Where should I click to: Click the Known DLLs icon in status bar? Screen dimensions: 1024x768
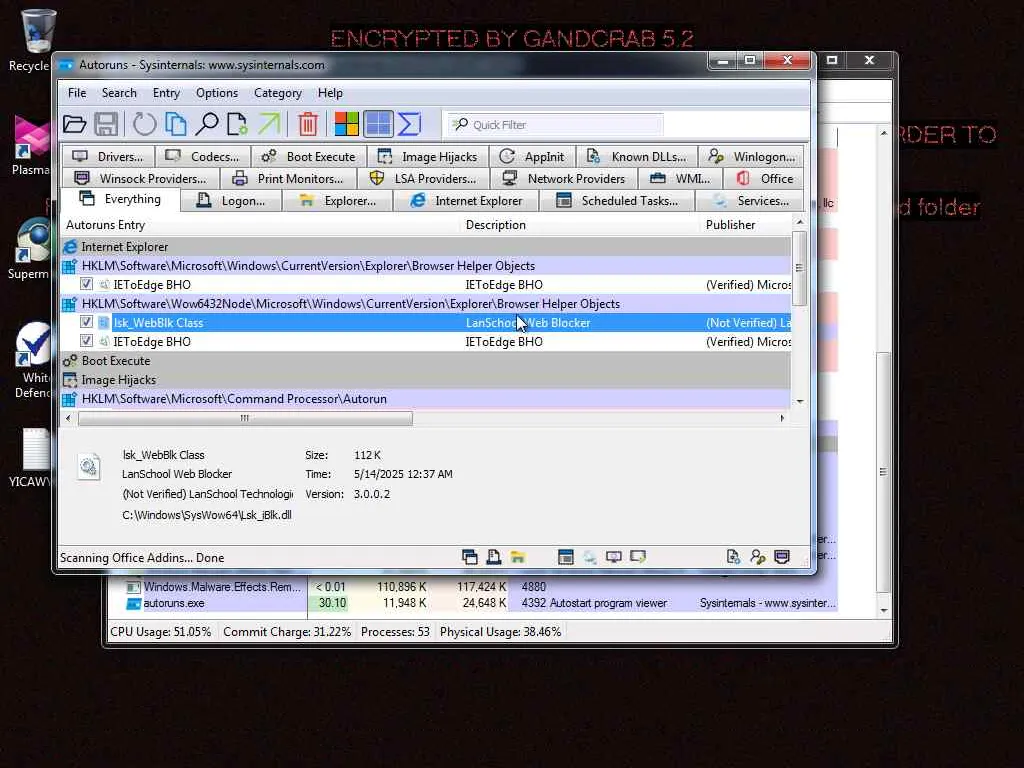[733, 557]
